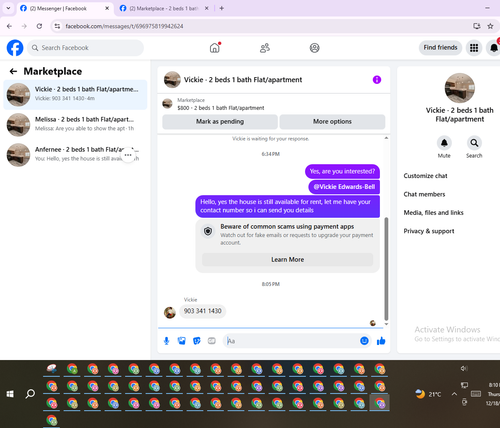Click browser back arrow
The image size is (500, 428).
[x=9, y=26]
